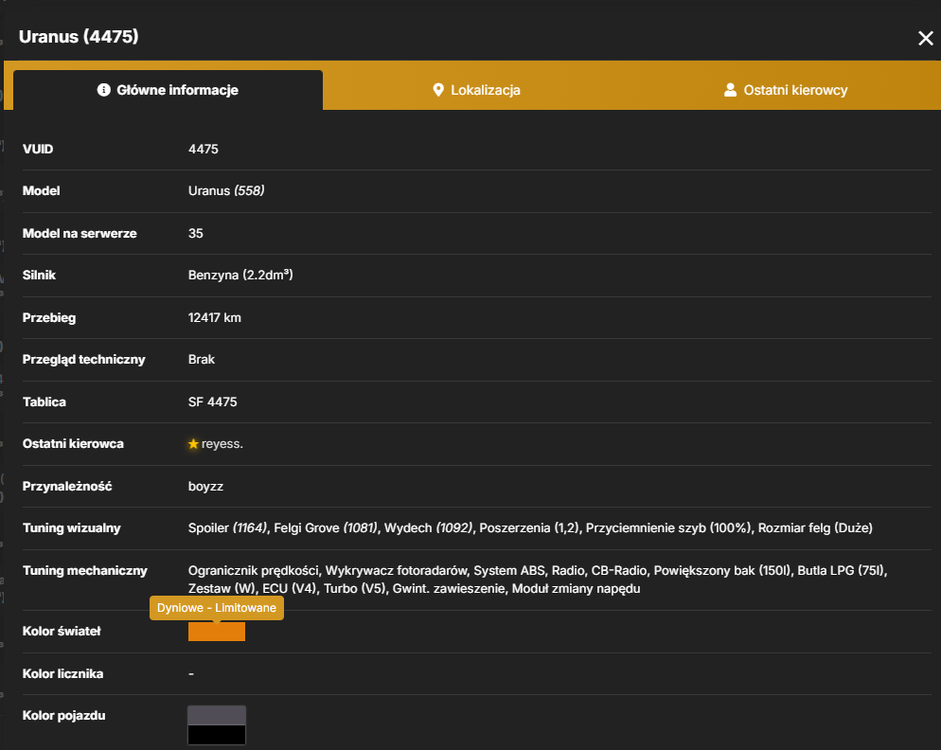Click the Spoiler (1164) tuning entry
Image resolution: width=941 pixels, height=750 pixels.
227,528
